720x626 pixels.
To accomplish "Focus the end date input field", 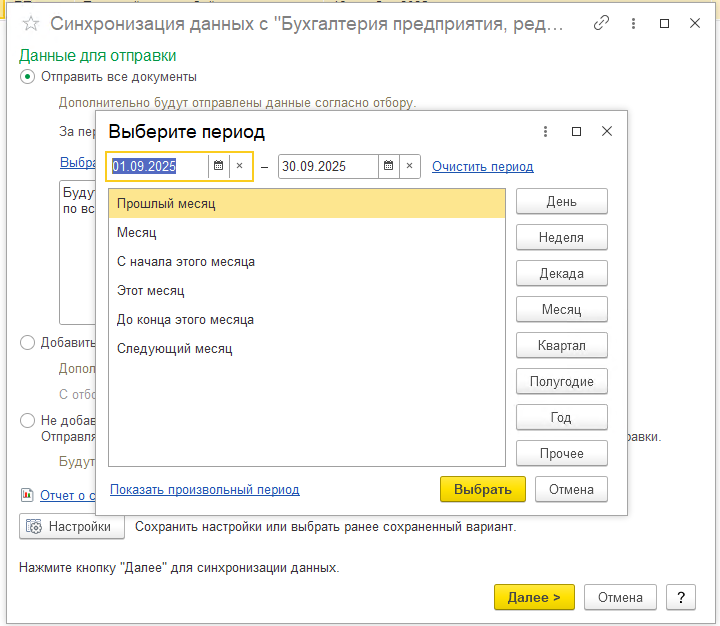I will tap(328, 166).
